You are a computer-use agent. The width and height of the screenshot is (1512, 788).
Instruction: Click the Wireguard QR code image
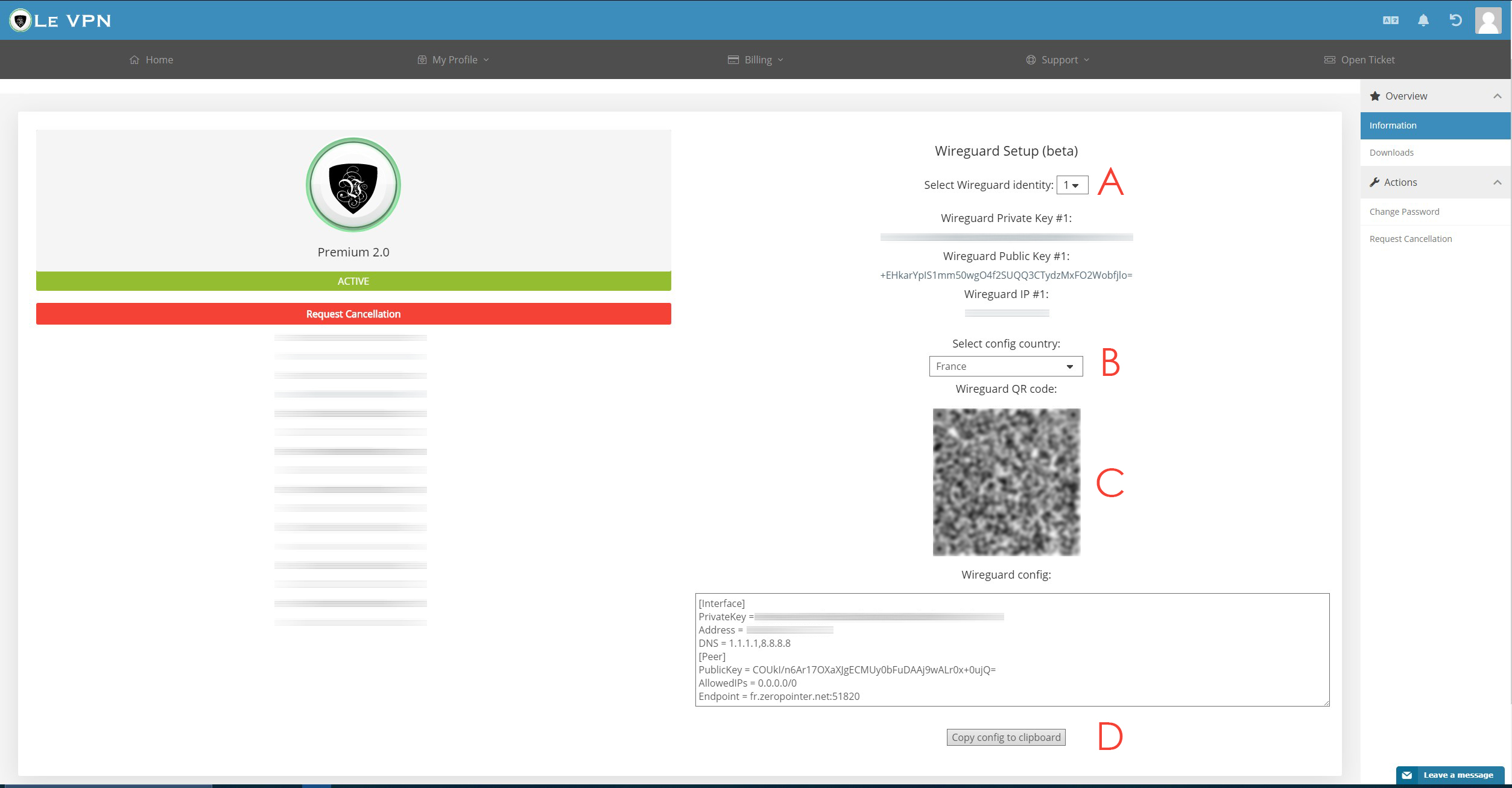[x=1006, y=482]
